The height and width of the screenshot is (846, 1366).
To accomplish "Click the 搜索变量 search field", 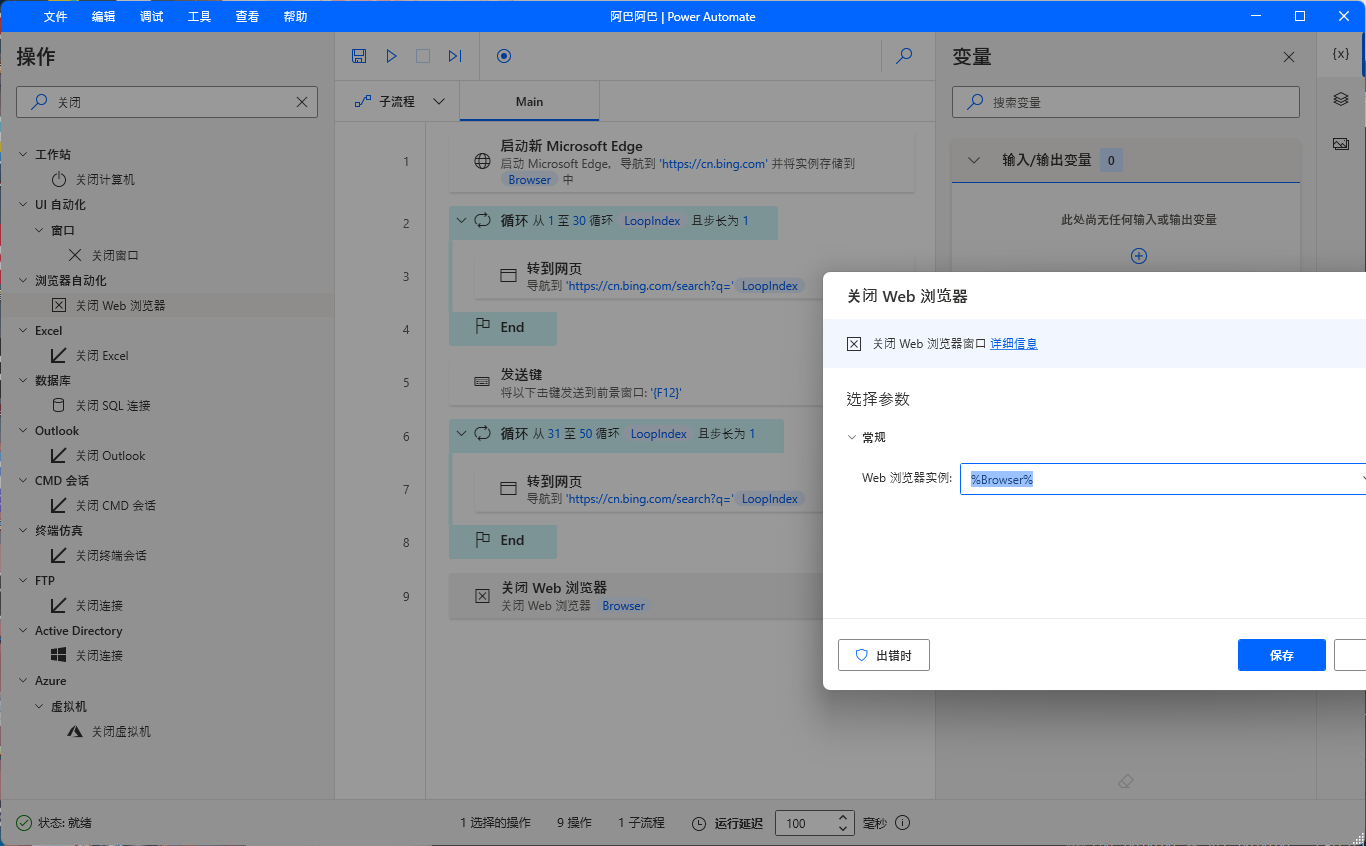I will tap(1126, 102).
